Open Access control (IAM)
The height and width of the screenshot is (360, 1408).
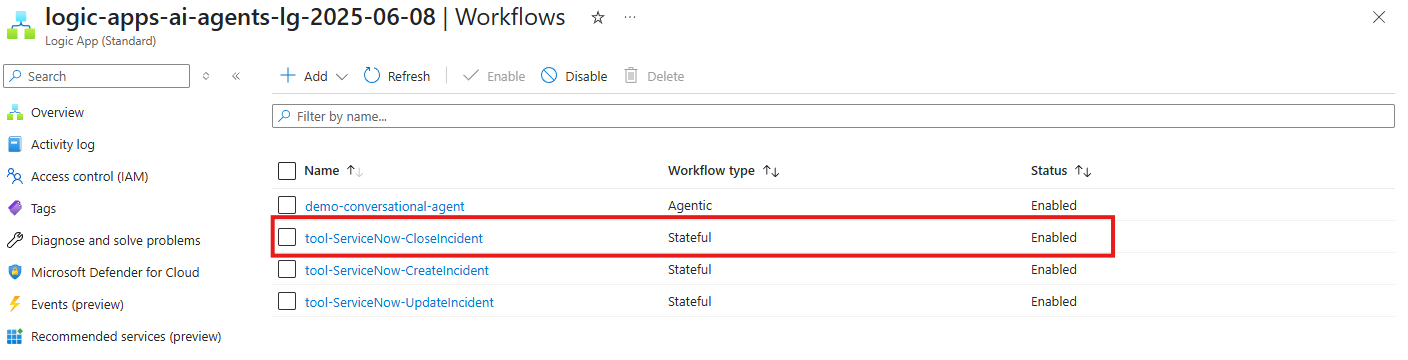(90, 176)
